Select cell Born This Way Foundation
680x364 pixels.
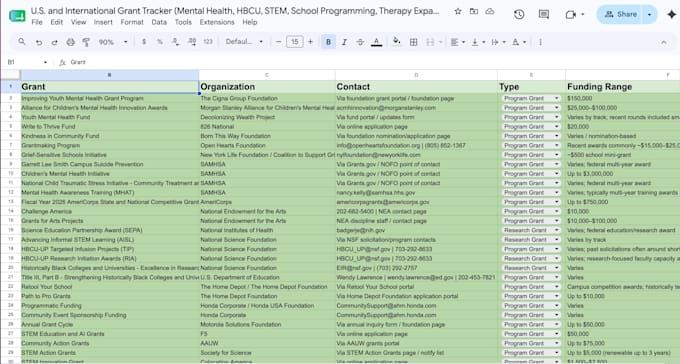tap(267, 136)
